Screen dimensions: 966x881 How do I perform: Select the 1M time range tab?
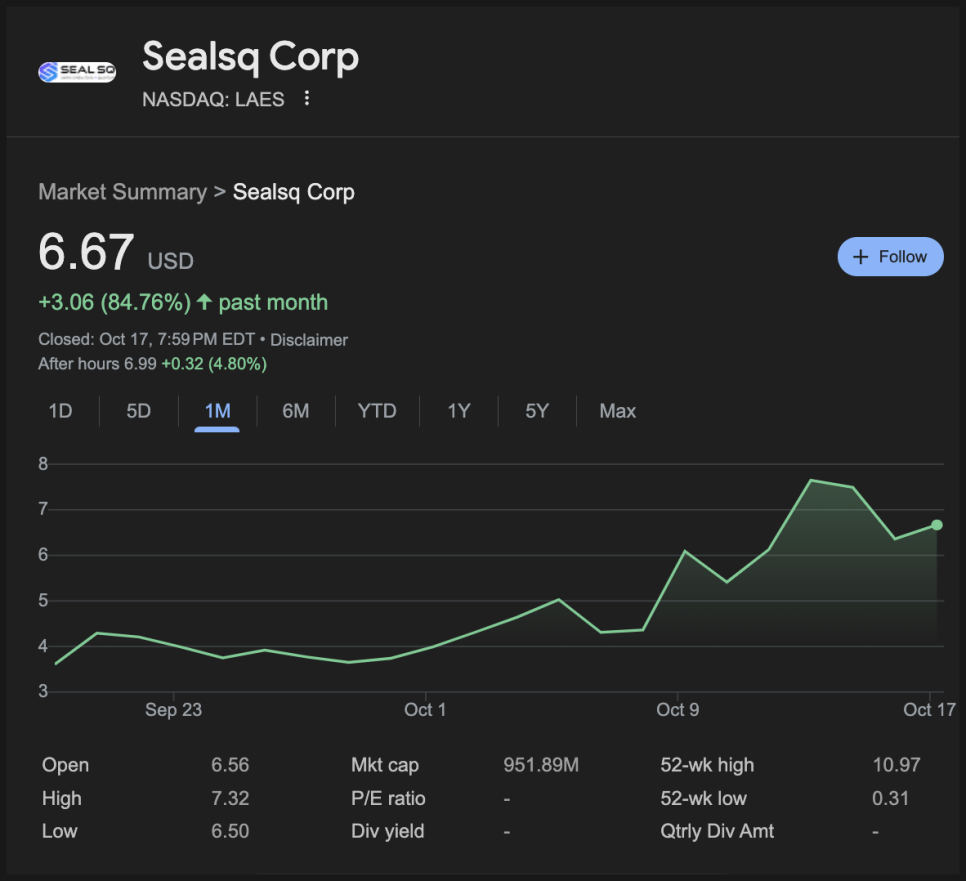click(217, 411)
